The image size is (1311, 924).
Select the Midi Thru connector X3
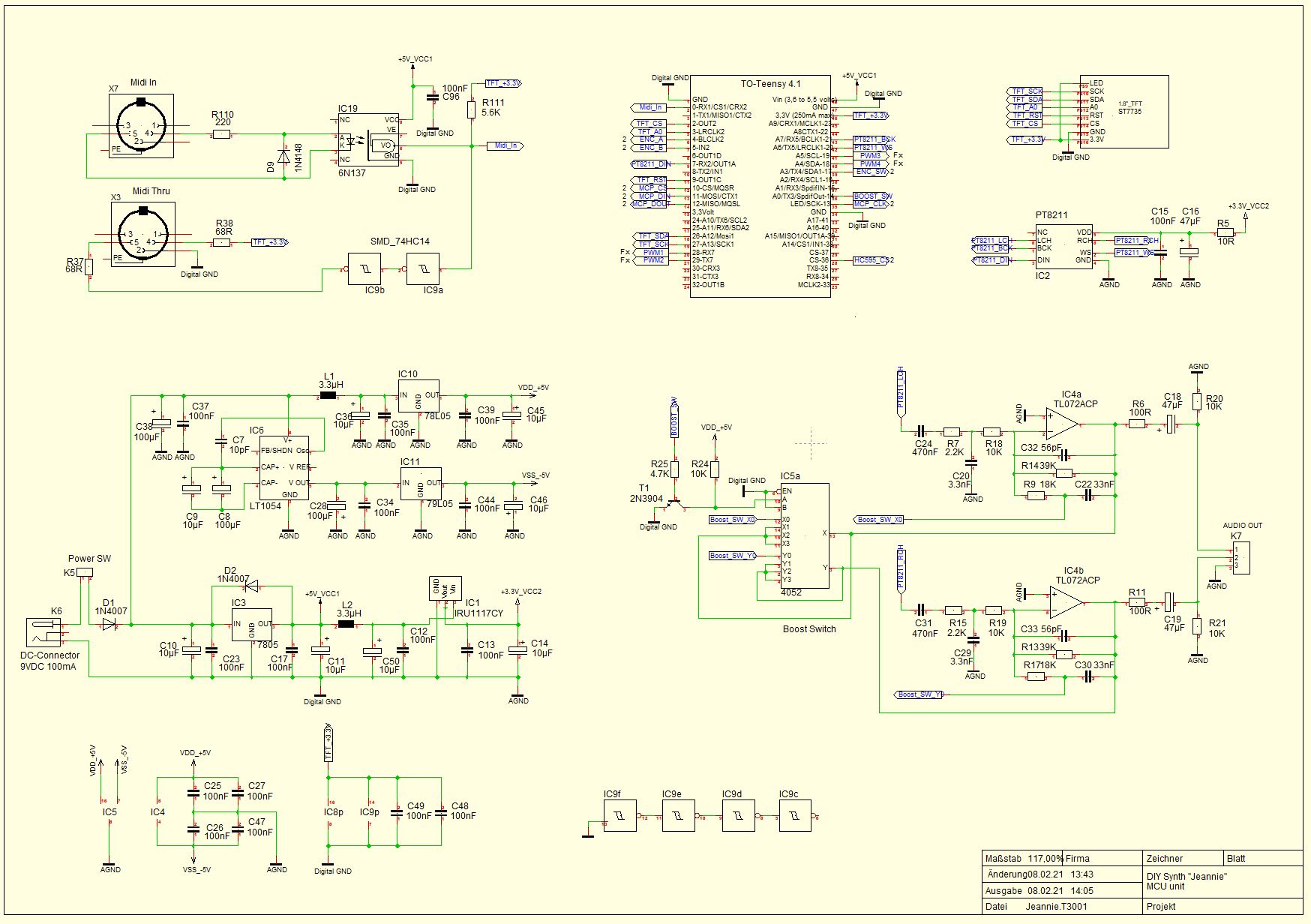tap(142, 234)
